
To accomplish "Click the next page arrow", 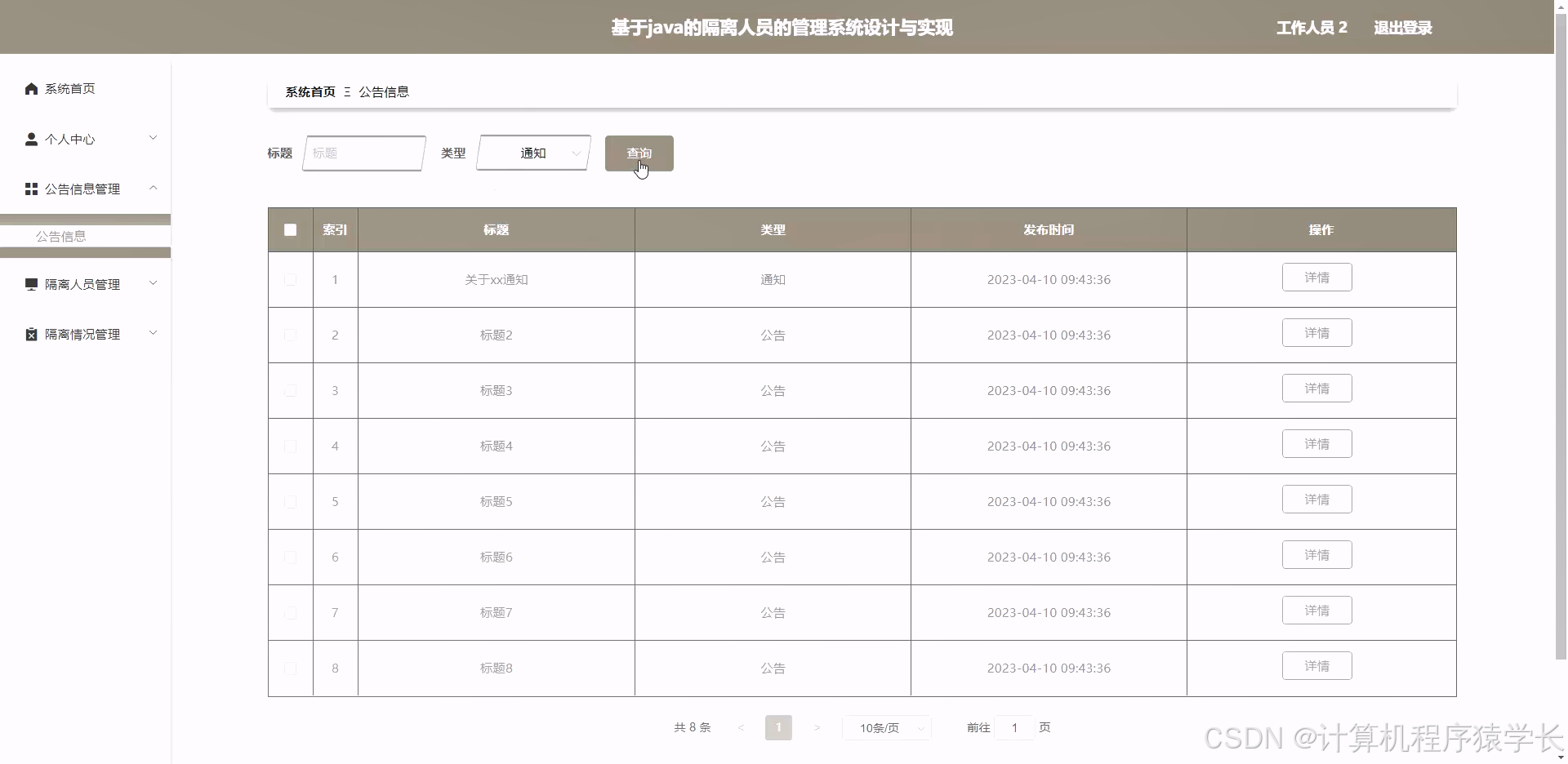I will tap(817, 727).
